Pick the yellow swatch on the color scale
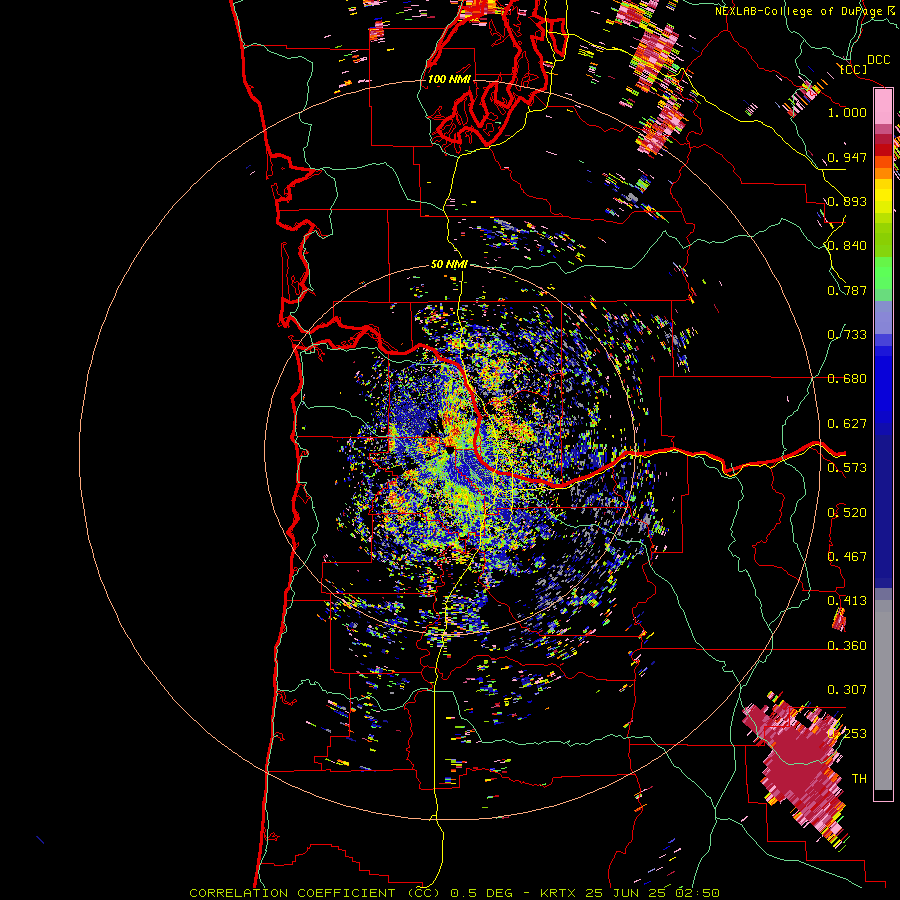The image size is (900, 900). pos(883,196)
